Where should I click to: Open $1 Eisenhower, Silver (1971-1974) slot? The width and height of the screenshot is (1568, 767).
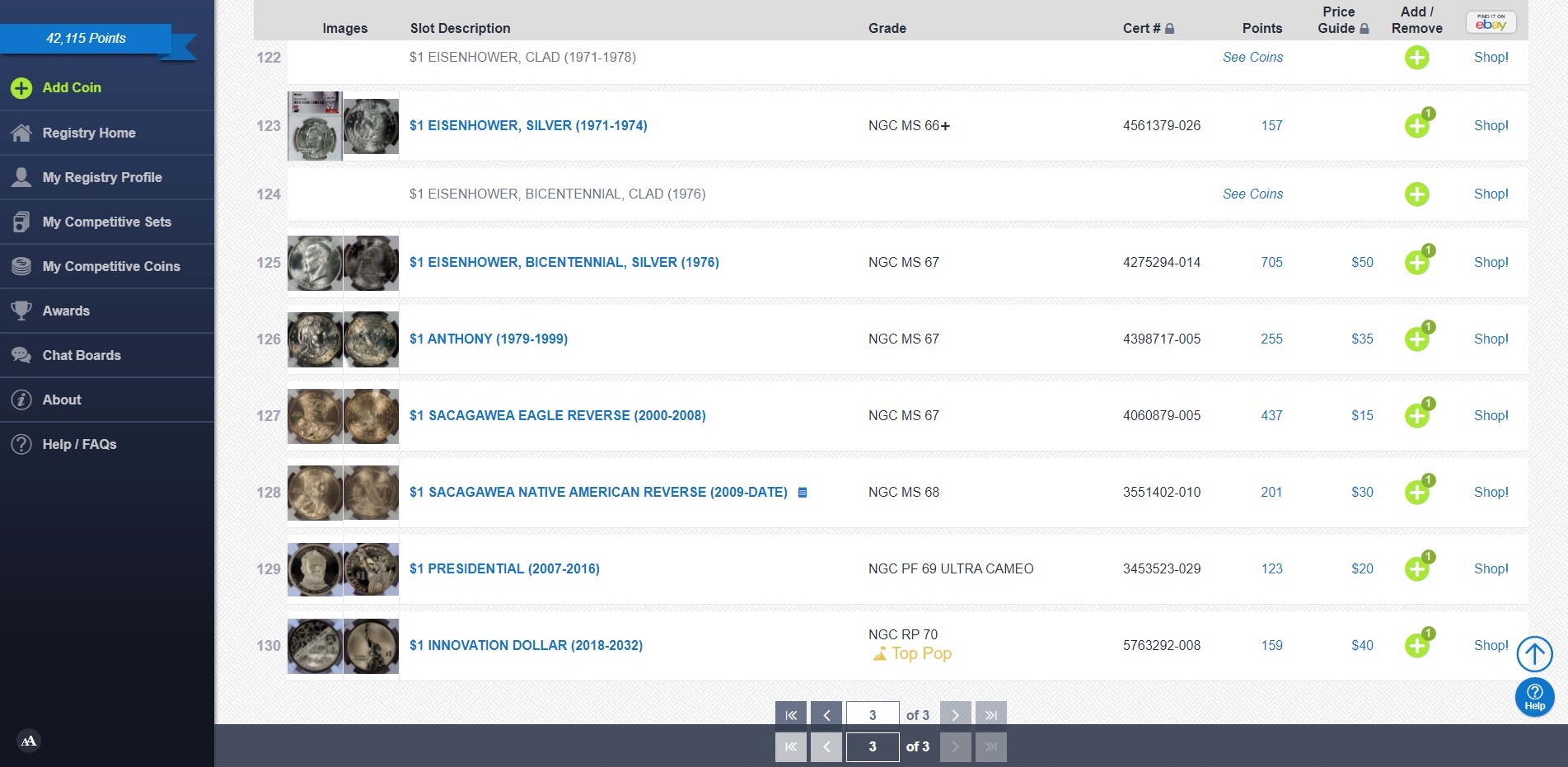point(528,125)
